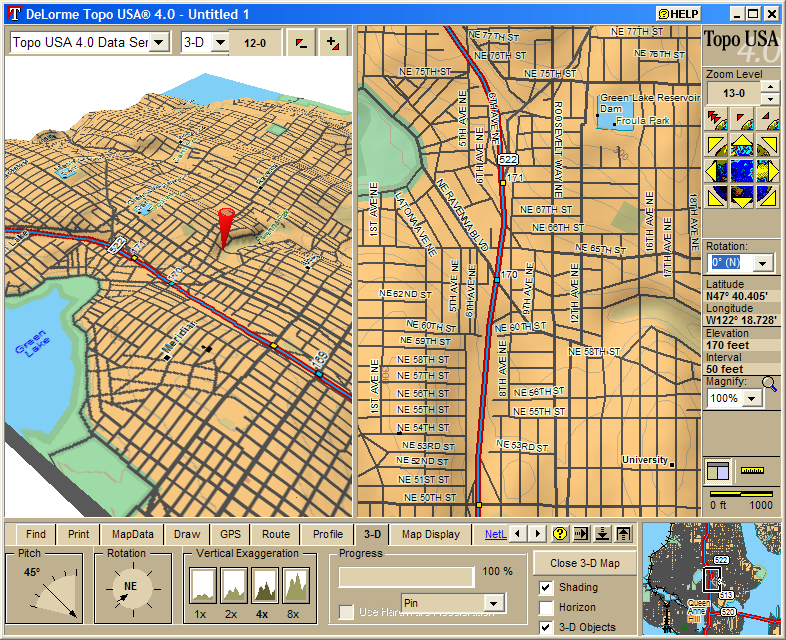Click the red pin in 3-D map
The width and height of the screenshot is (786, 640).
225,228
